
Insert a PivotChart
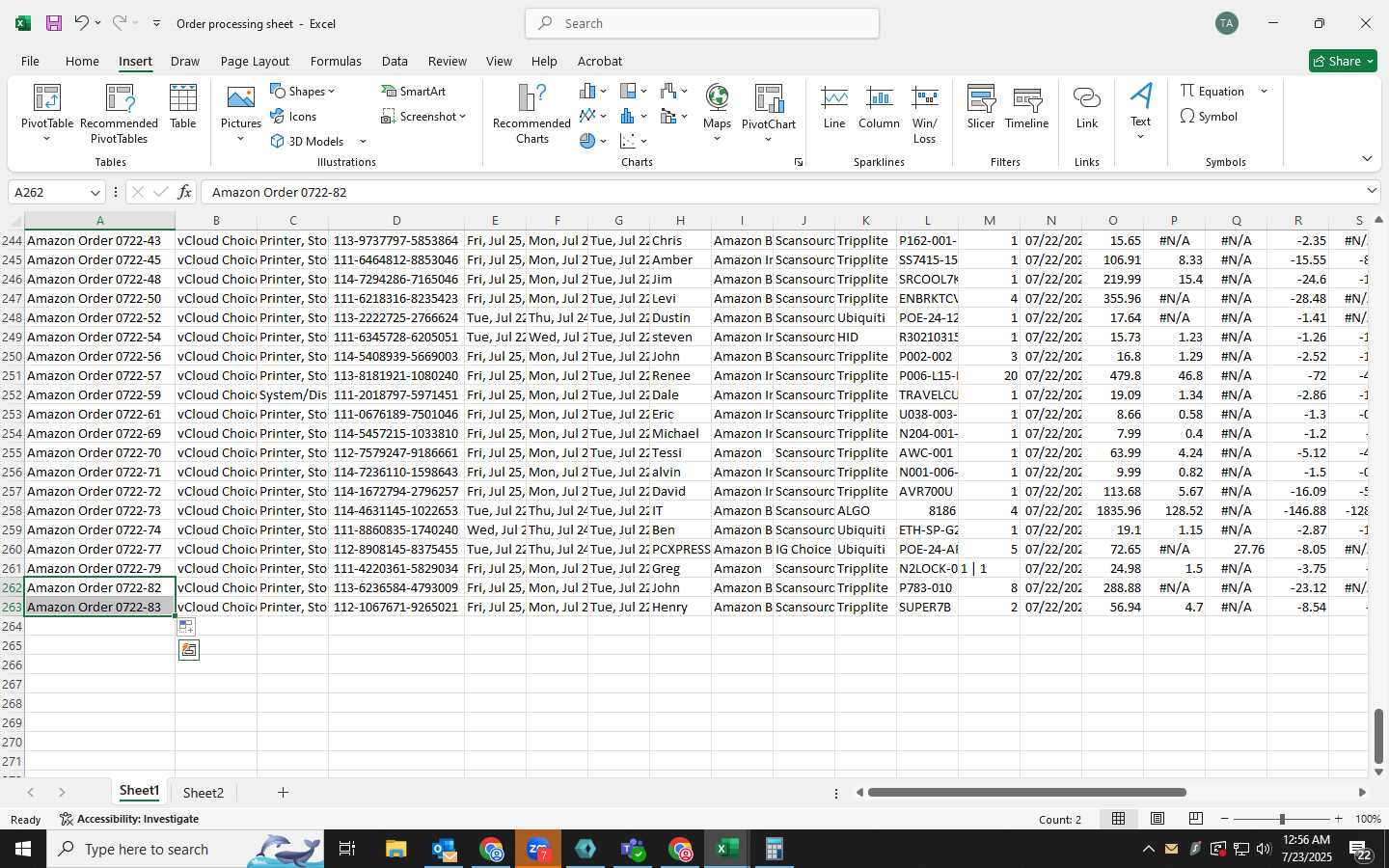point(769,114)
